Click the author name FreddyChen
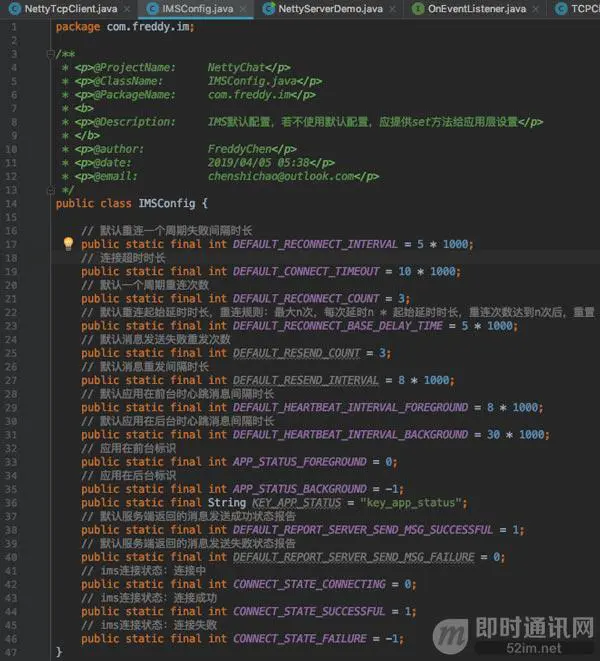The image size is (600, 661). (x=239, y=149)
